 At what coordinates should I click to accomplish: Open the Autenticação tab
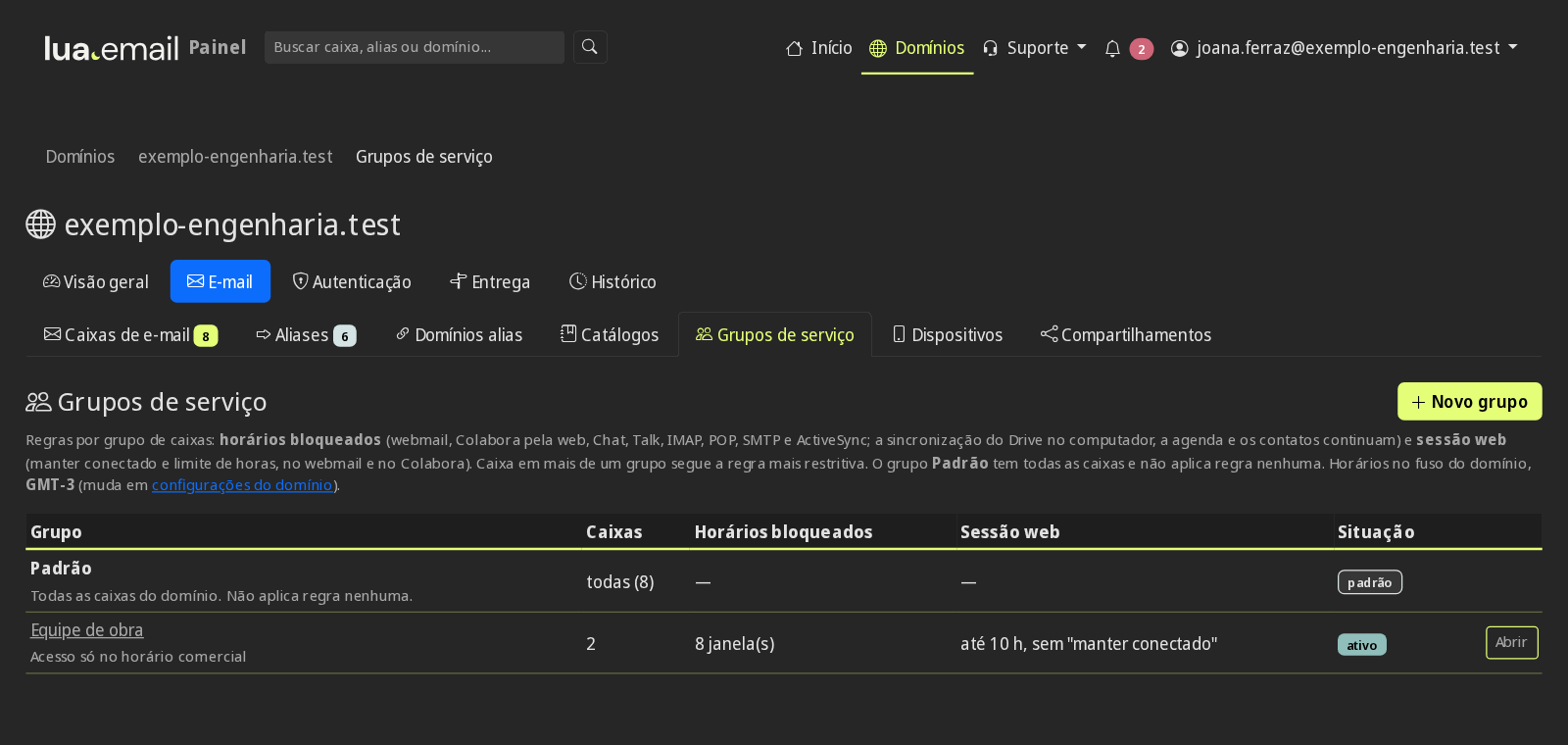[352, 281]
